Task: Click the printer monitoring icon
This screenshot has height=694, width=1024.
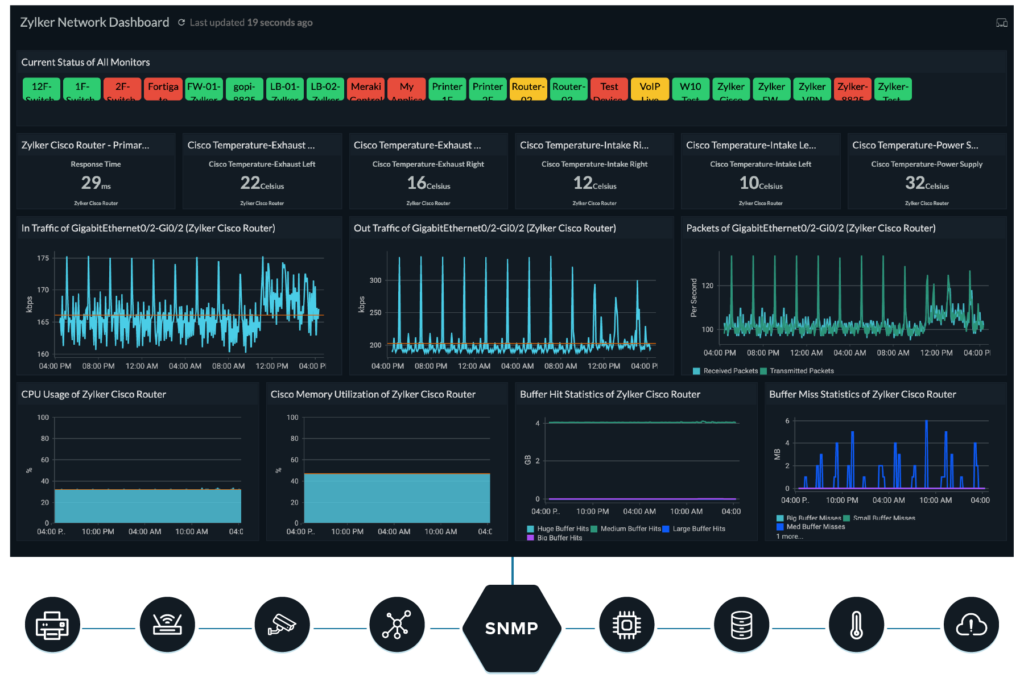Action: (52, 626)
